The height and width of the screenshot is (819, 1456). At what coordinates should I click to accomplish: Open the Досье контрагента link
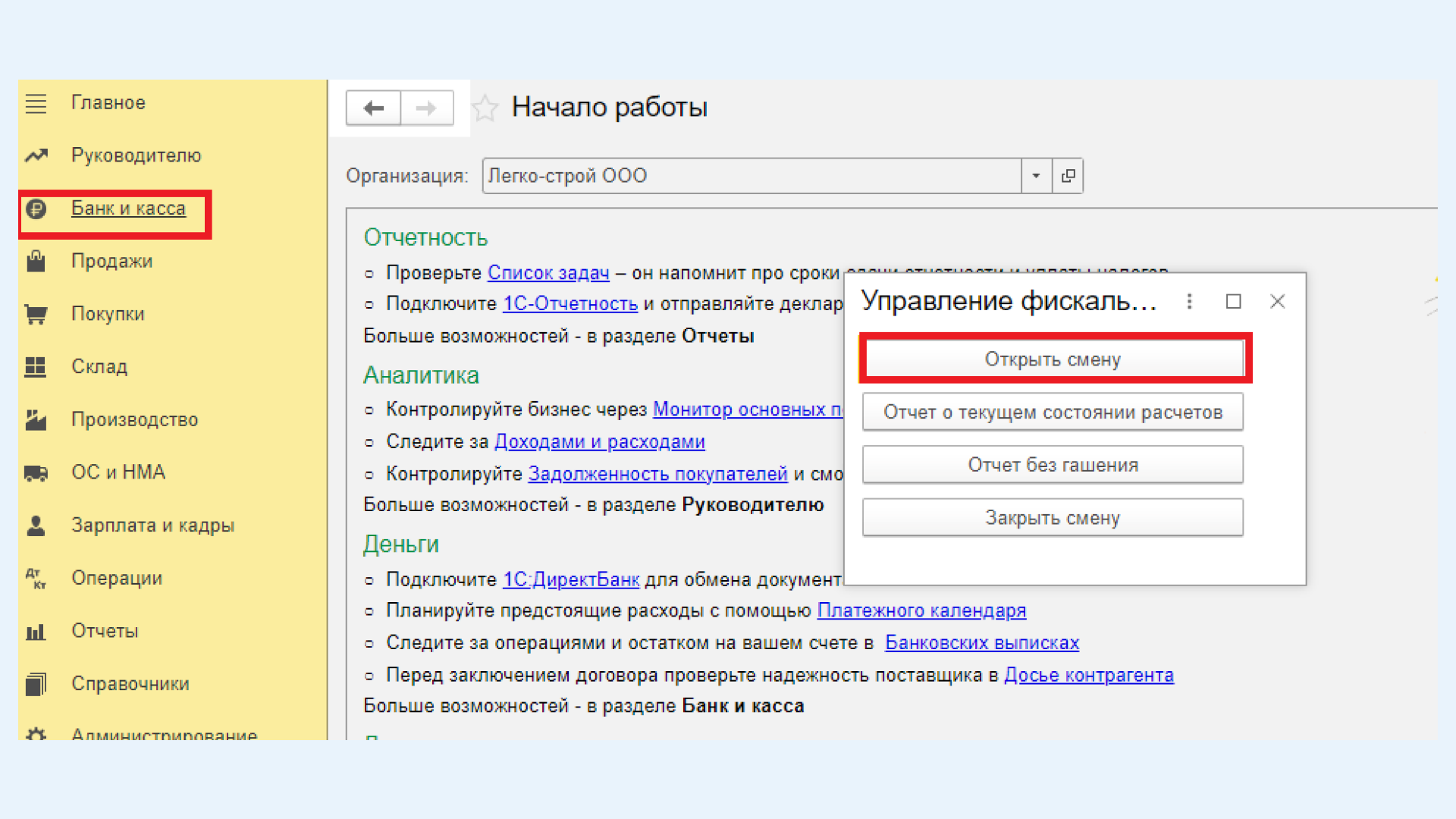pos(1089,675)
